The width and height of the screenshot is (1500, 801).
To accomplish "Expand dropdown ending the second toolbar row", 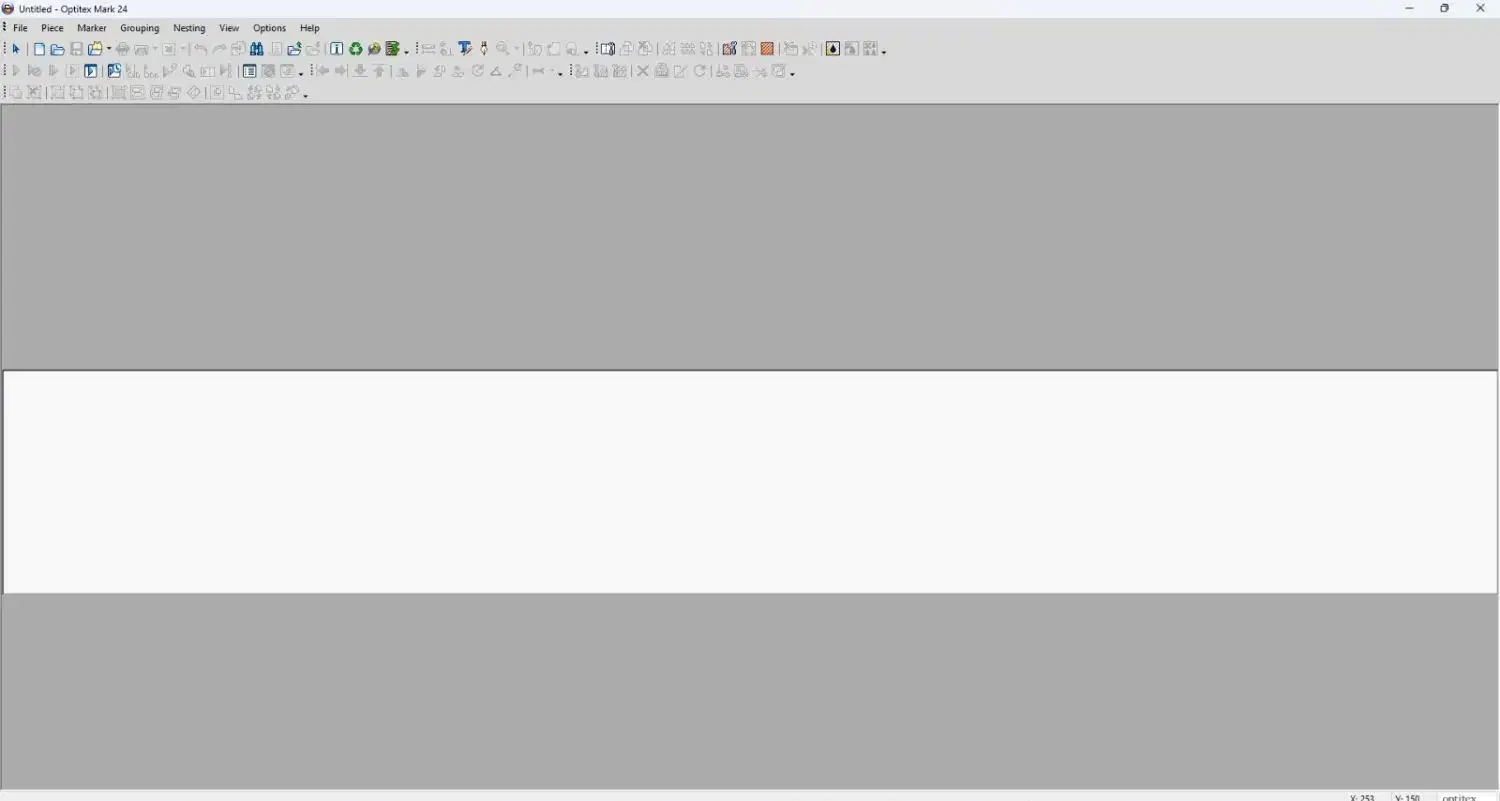I will coord(792,73).
